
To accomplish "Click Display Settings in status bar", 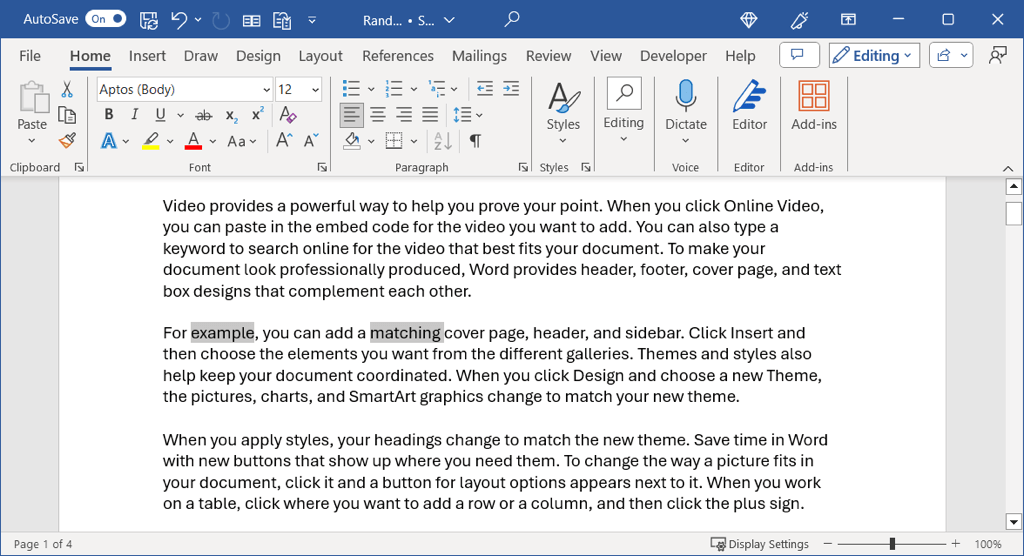I will (x=759, y=544).
